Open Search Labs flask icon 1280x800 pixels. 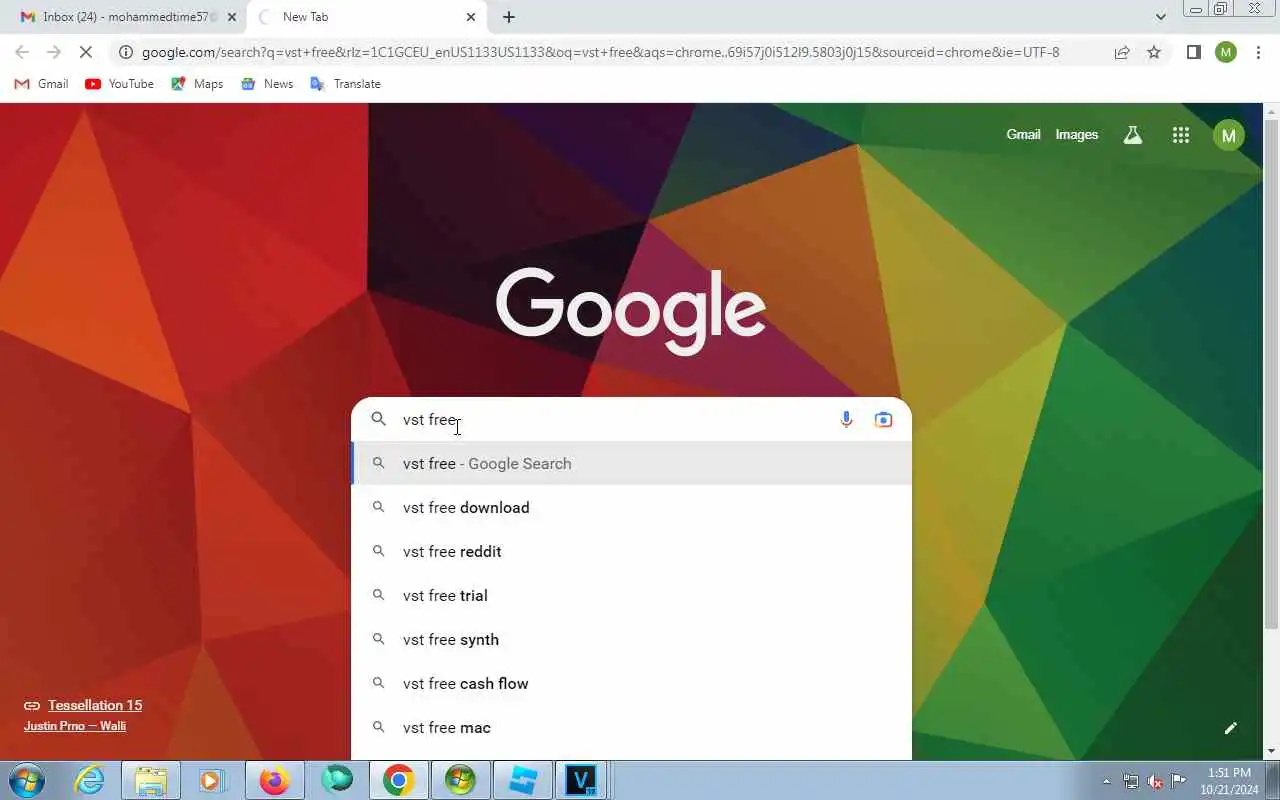coord(1133,135)
